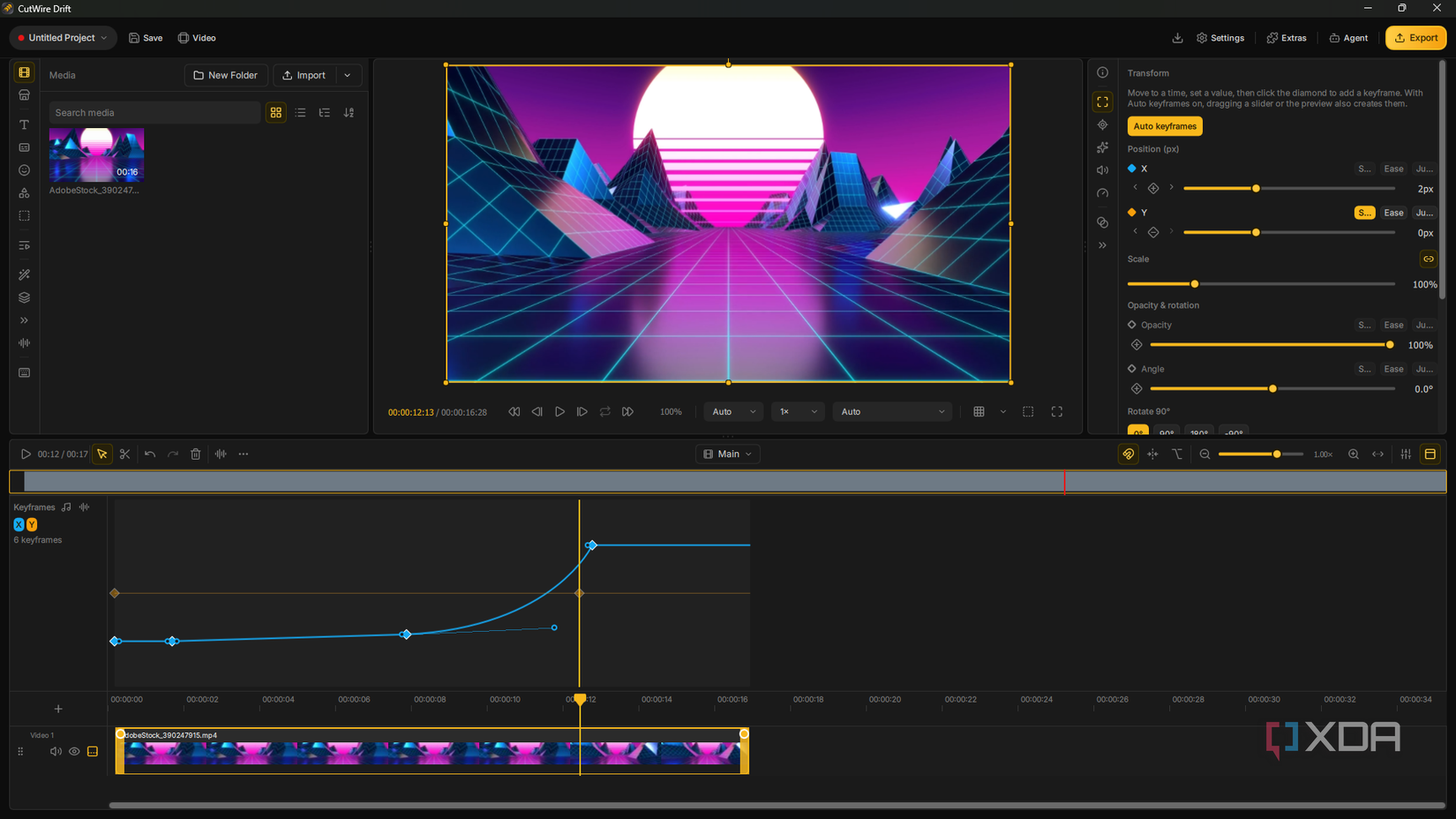1456x819 pixels.
Task: Open the Untitled Project dropdown
Action: [x=63, y=38]
